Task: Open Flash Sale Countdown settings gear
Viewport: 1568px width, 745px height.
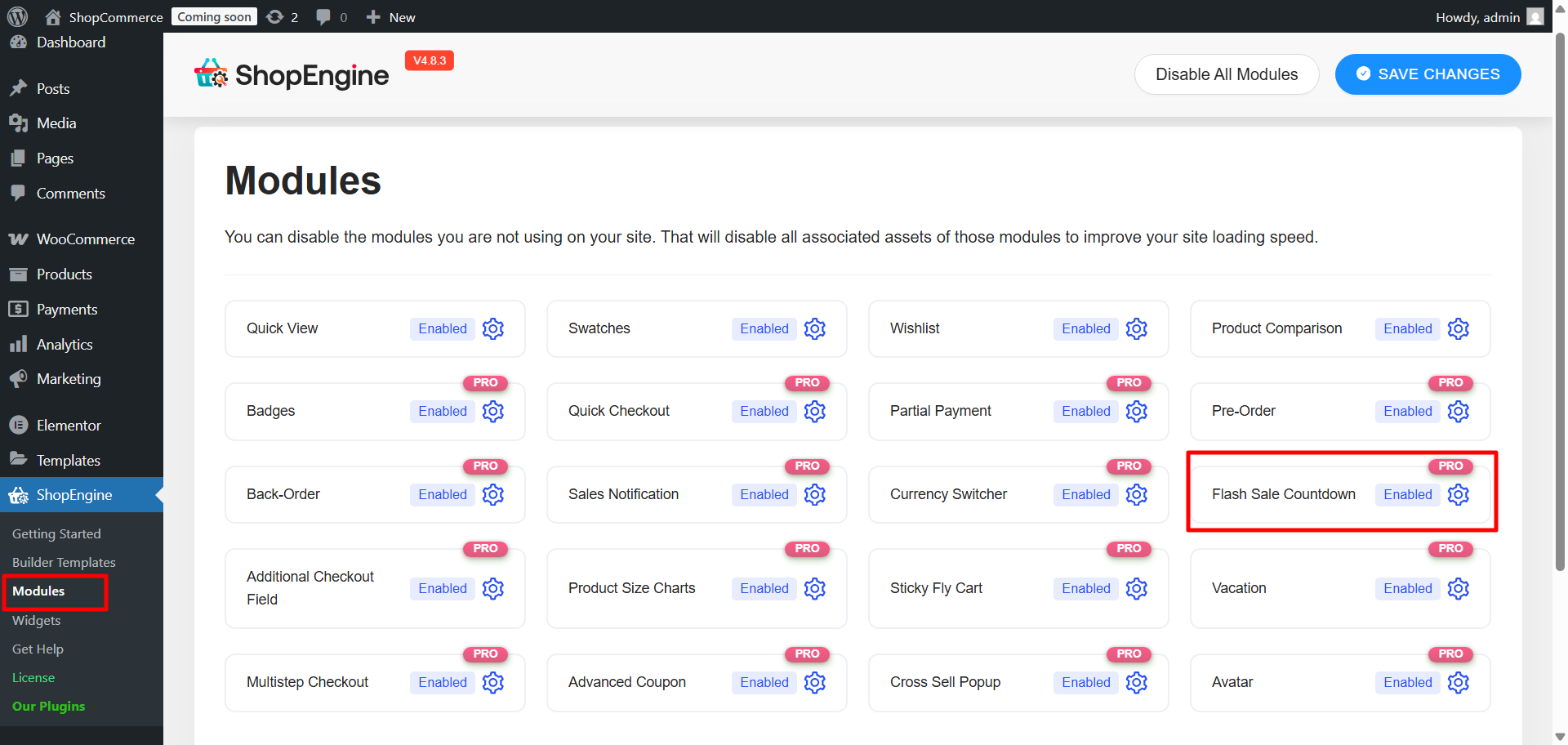Action: [1459, 494]
